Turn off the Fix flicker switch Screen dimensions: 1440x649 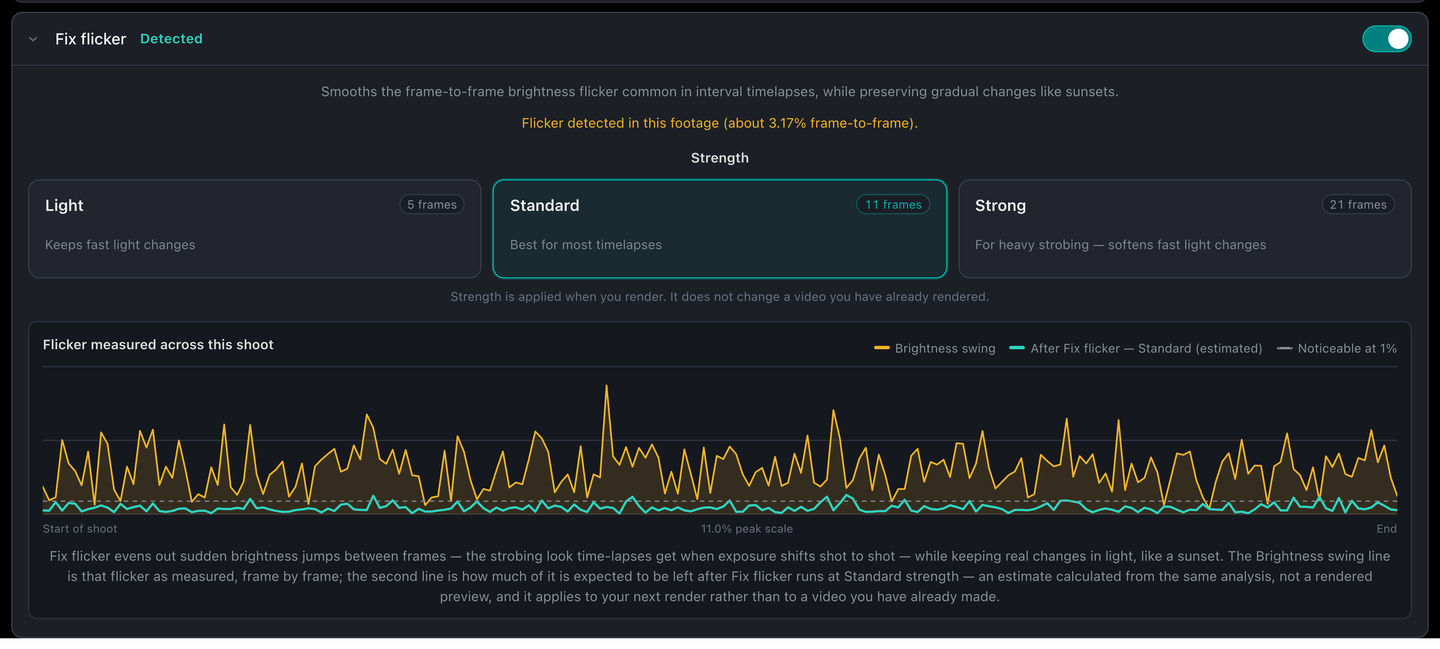pyautogui.click(x=1387, y=39)
